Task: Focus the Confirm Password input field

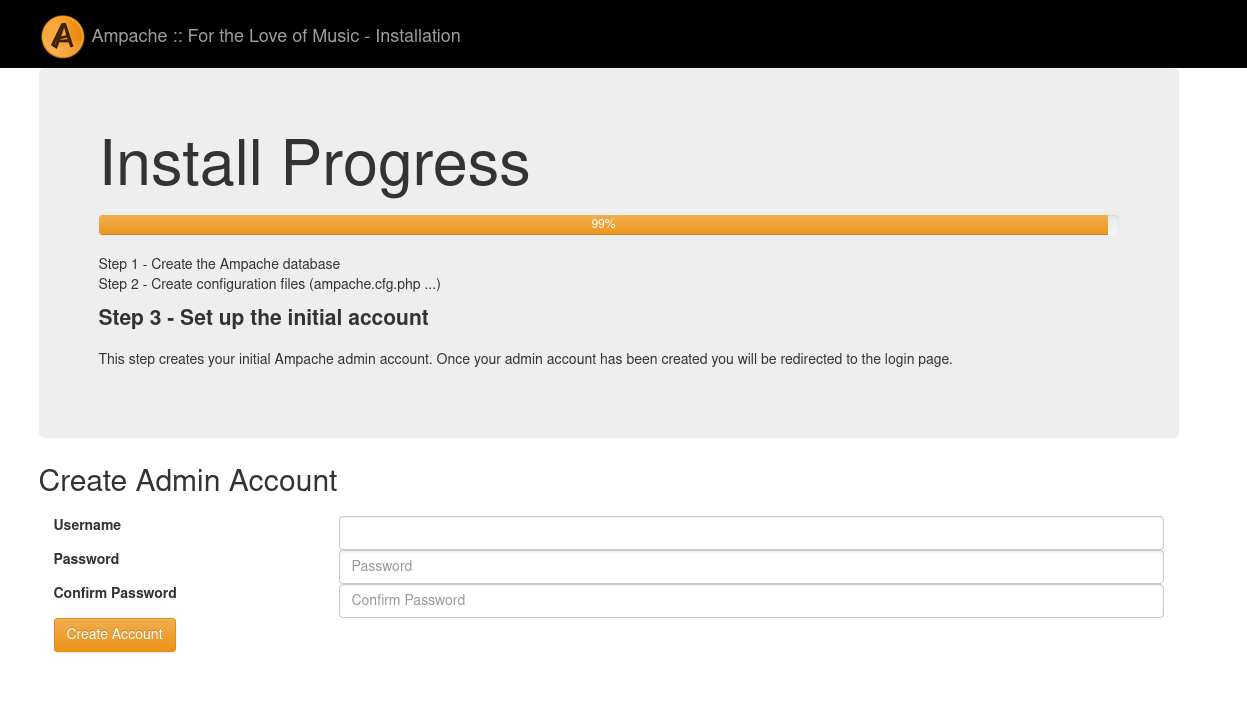Action: click(x=750, y=600)
